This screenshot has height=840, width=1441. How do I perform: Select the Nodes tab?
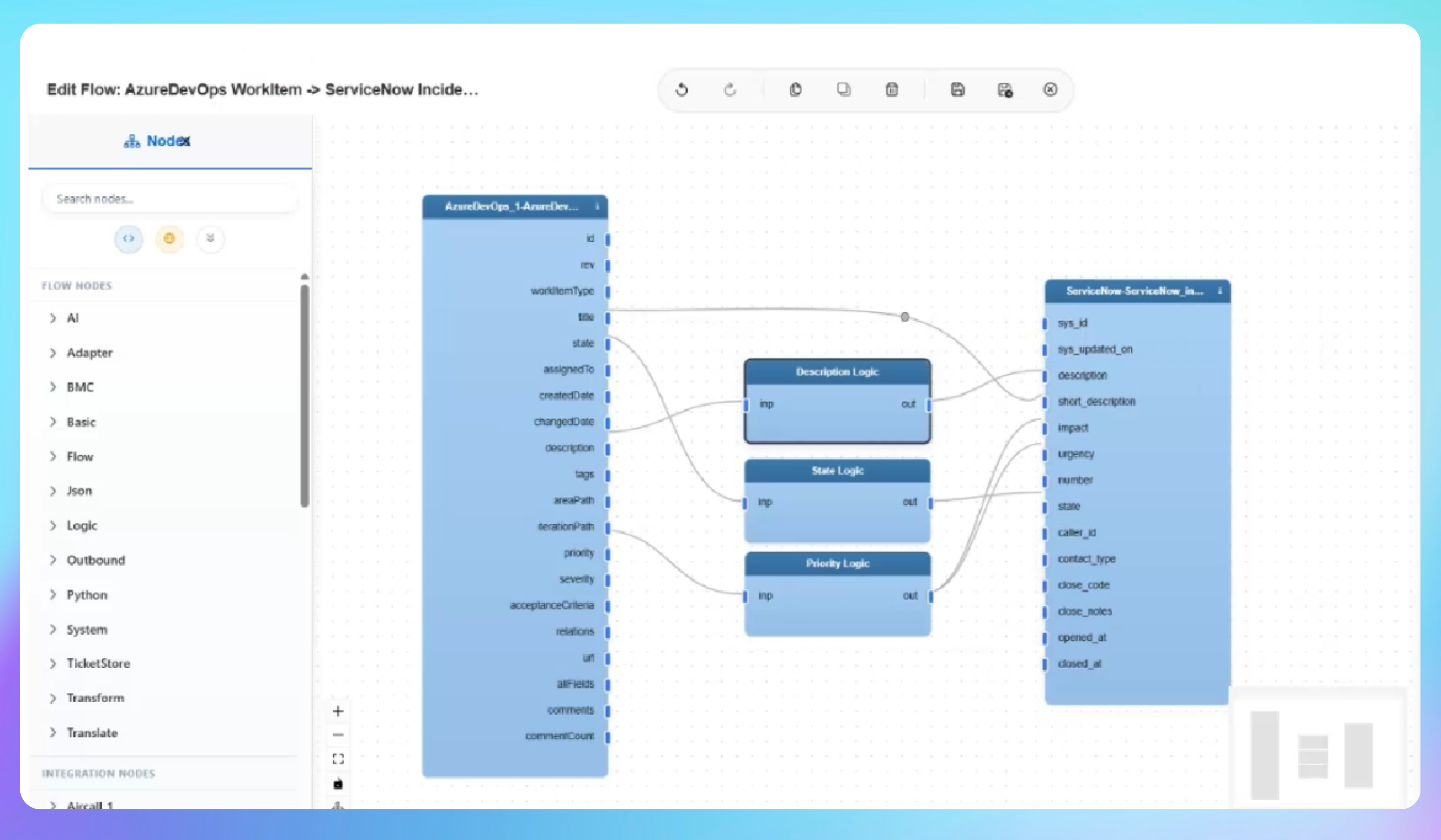click(x=157, y=141)
